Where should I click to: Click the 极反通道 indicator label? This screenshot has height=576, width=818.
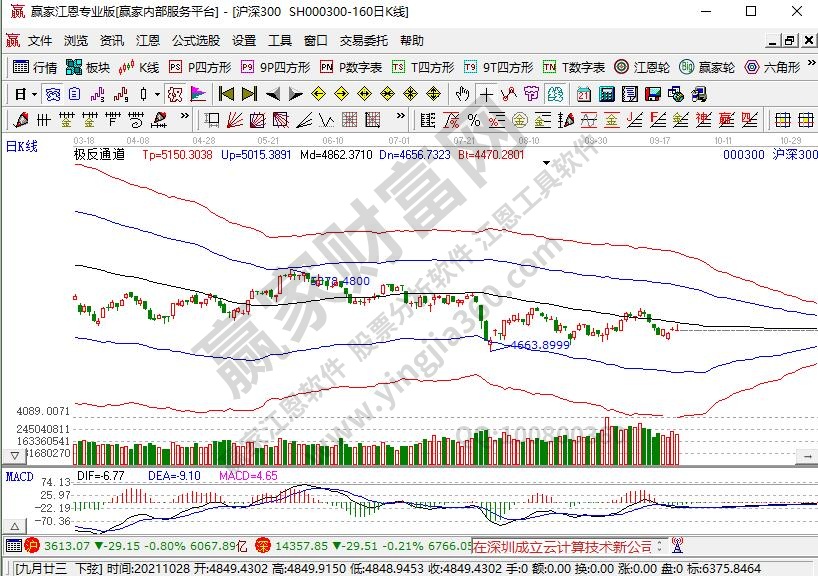pyautogui.click(x=100, y=155)
